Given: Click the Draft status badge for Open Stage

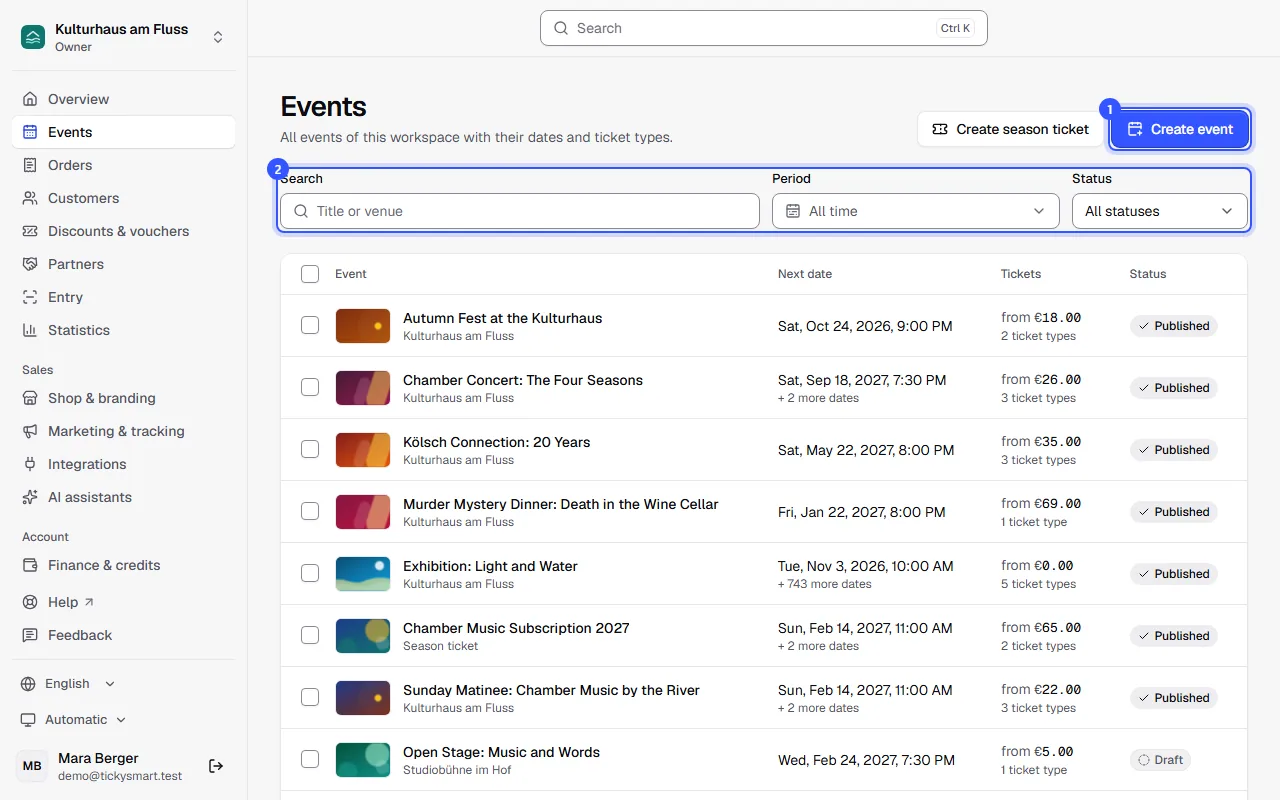Looking at the screenshot, I should pyautogui.click(x=1160, y=760).
